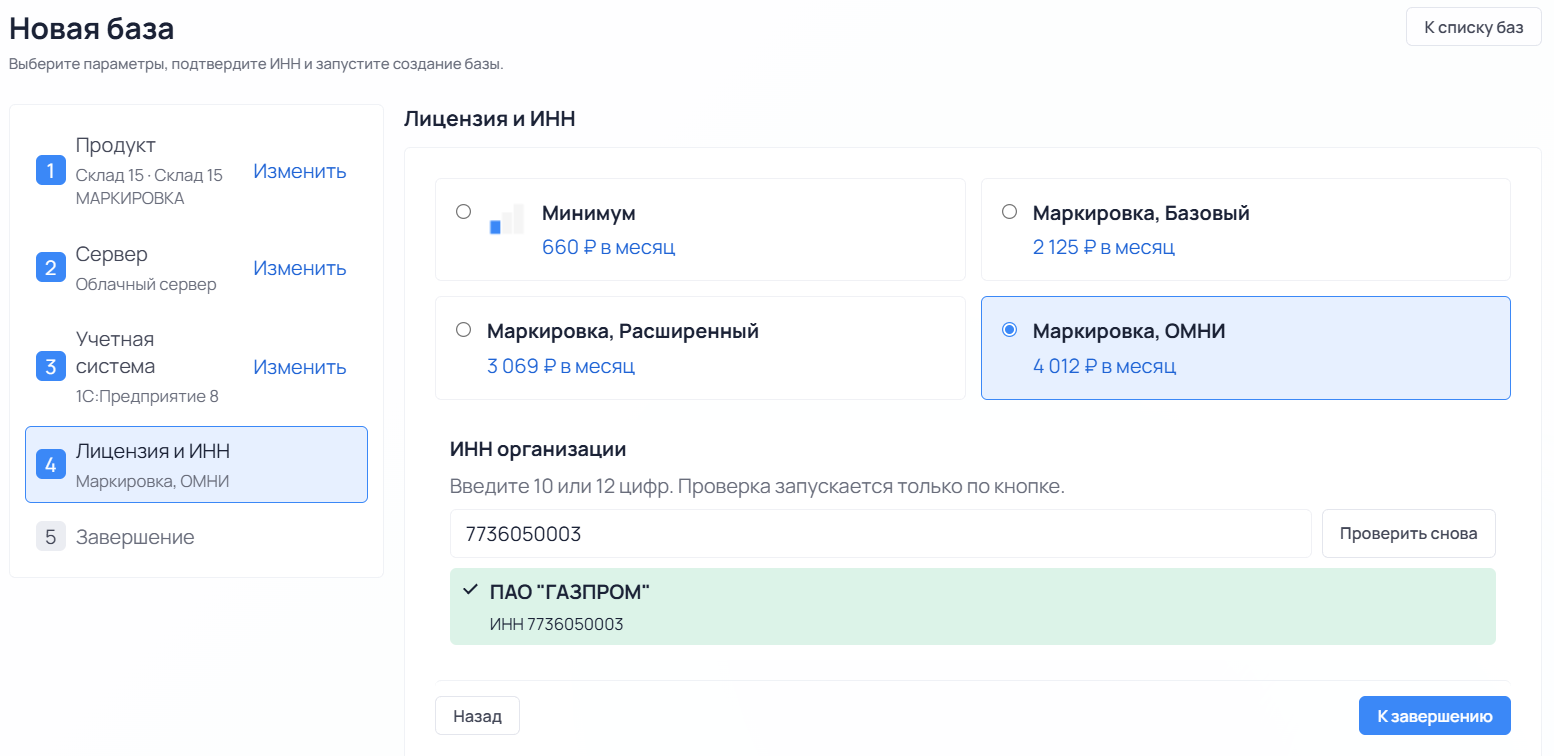1554x756 pixels.
Task: Click the Облачный сервер subtitle
Action: tap(146, 284)
